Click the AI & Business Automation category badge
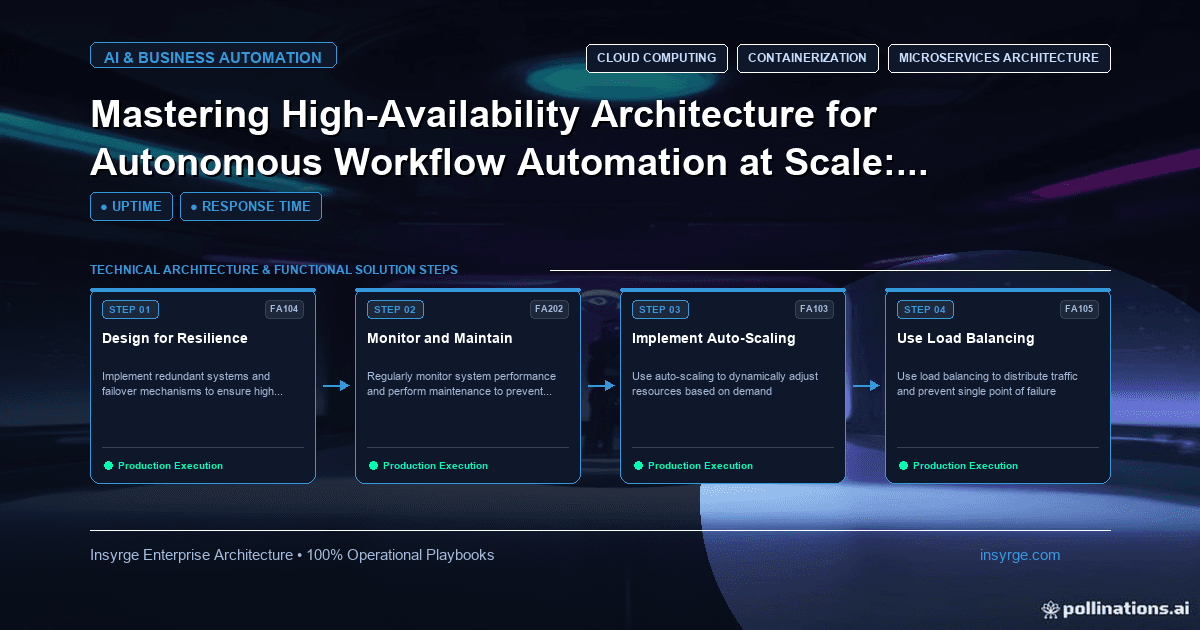 pyautogui.click(x=213, y=57)
